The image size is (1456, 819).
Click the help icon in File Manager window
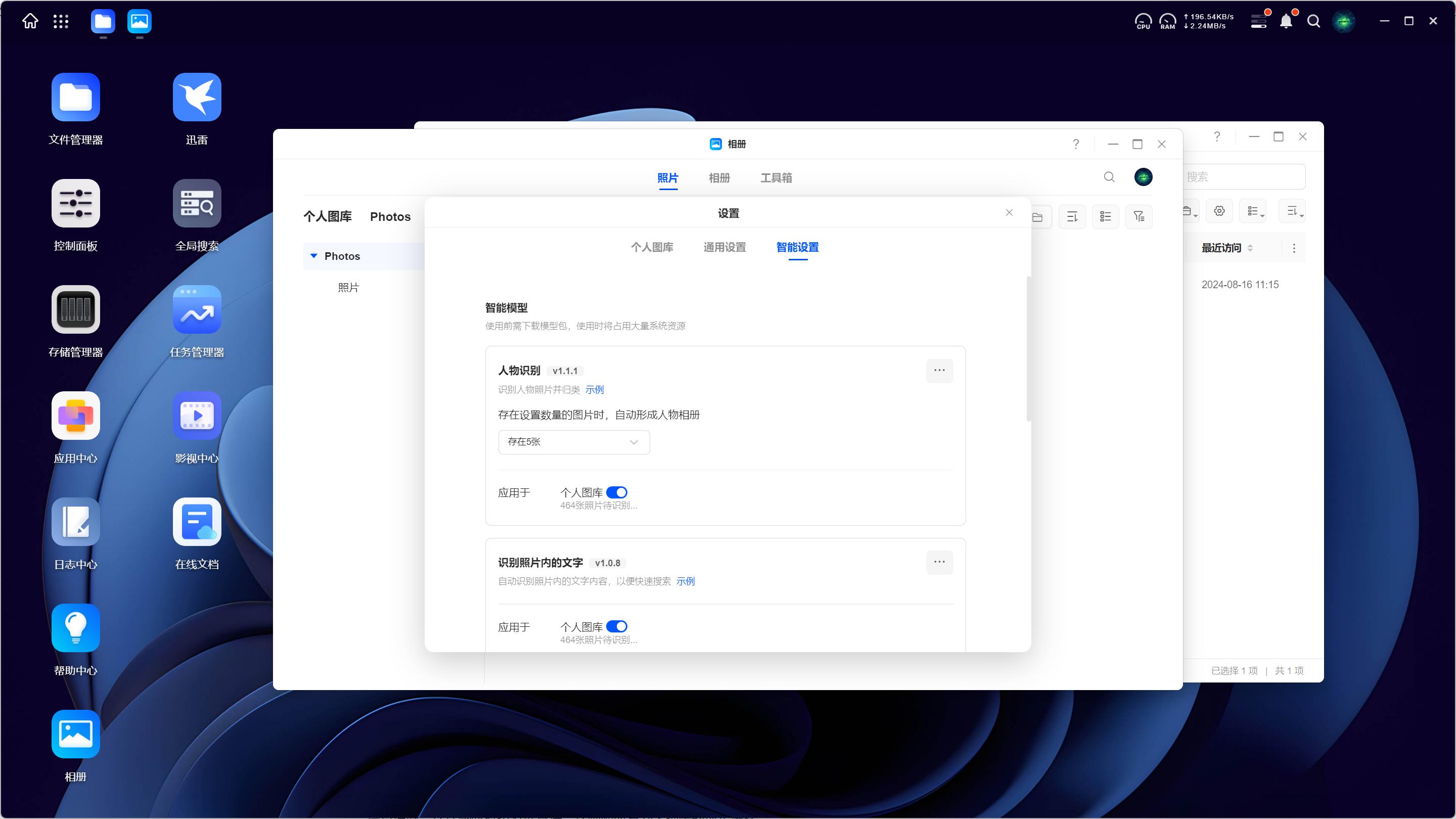pyautogui.click(x=1217, y=137)
